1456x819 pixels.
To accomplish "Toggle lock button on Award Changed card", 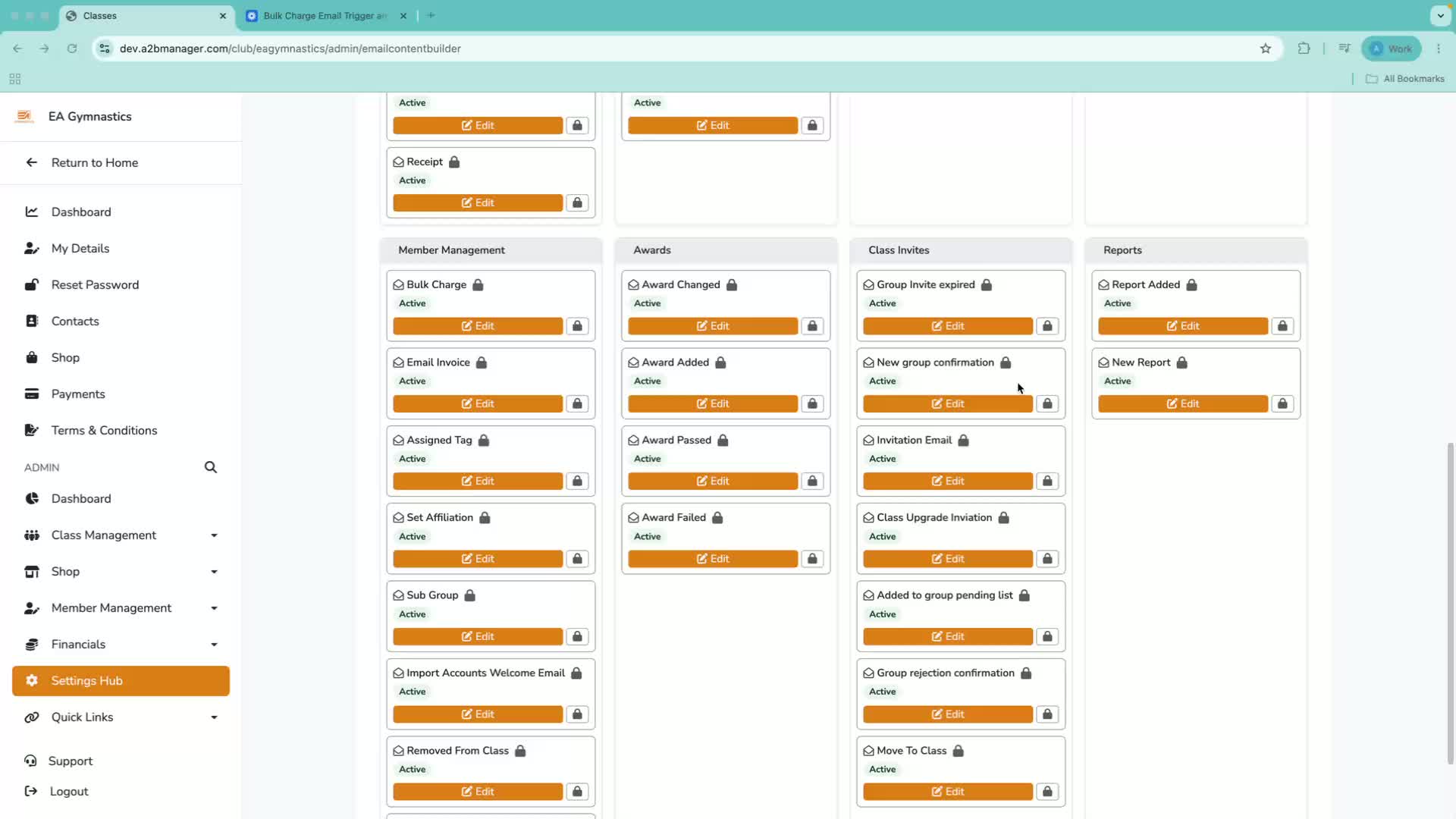I will pyautogui.click(x=812, y=326).
